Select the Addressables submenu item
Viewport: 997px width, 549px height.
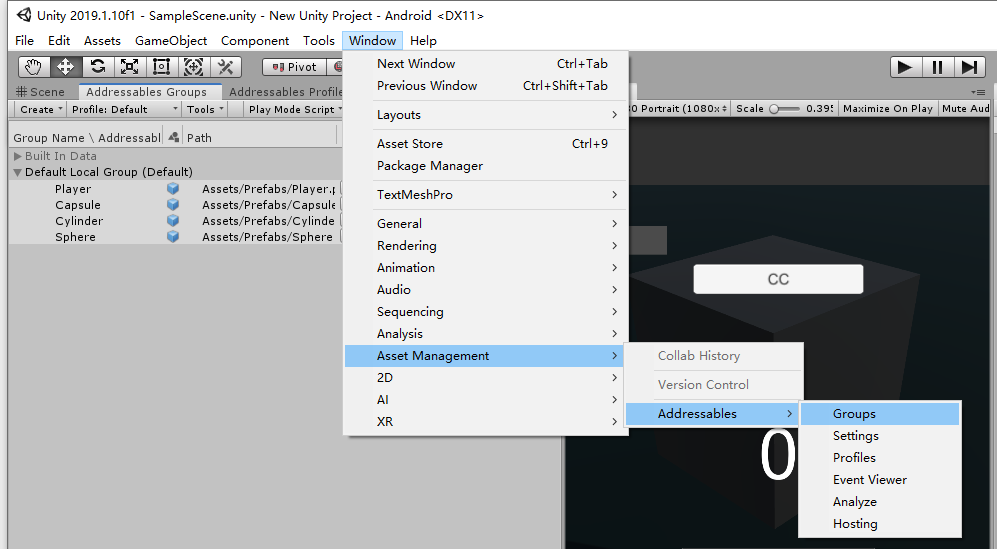click(x=713, y=413)
